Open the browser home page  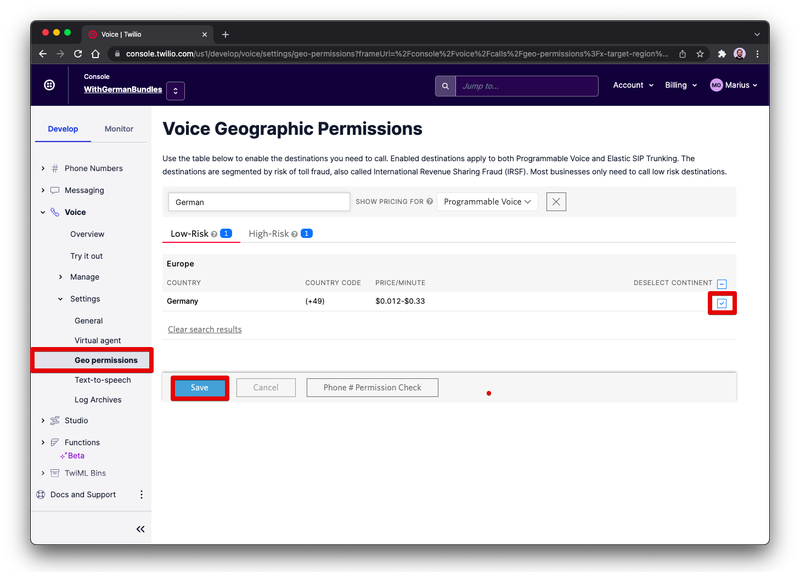(x=95, y=54)
